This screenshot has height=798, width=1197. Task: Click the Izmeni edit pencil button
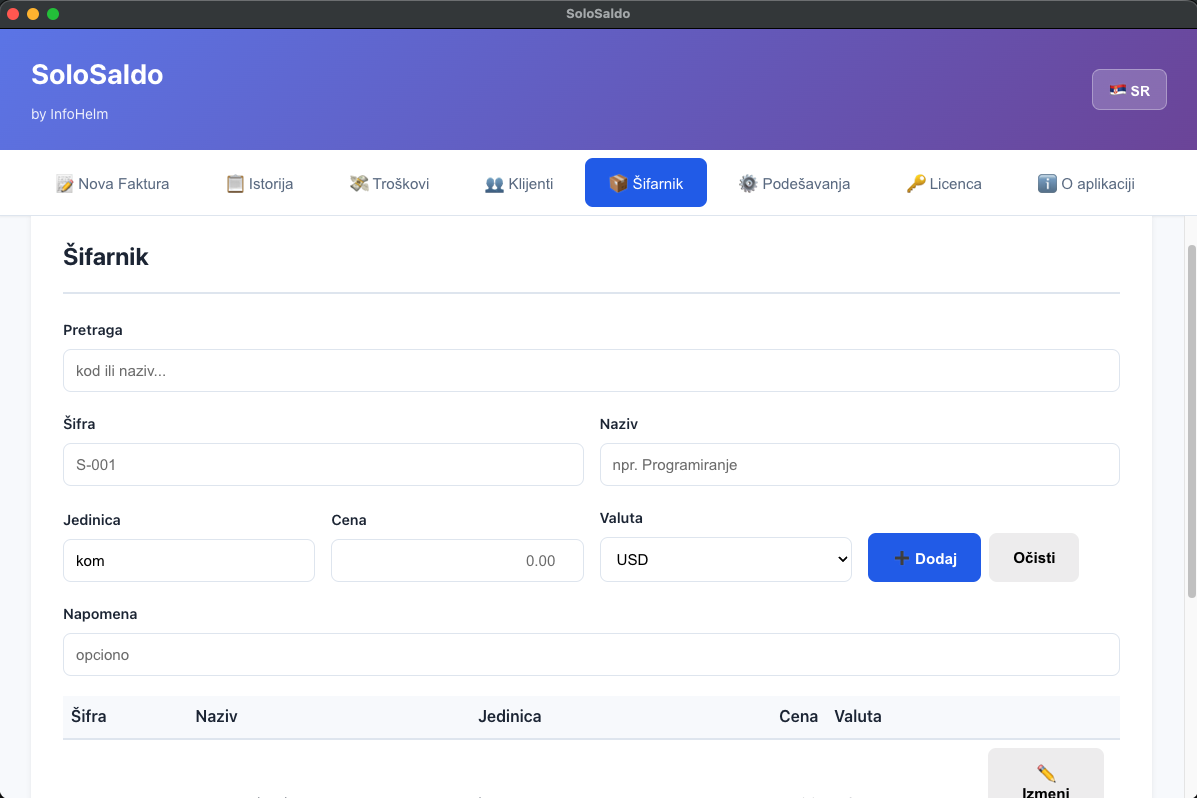pos(1045,777)
